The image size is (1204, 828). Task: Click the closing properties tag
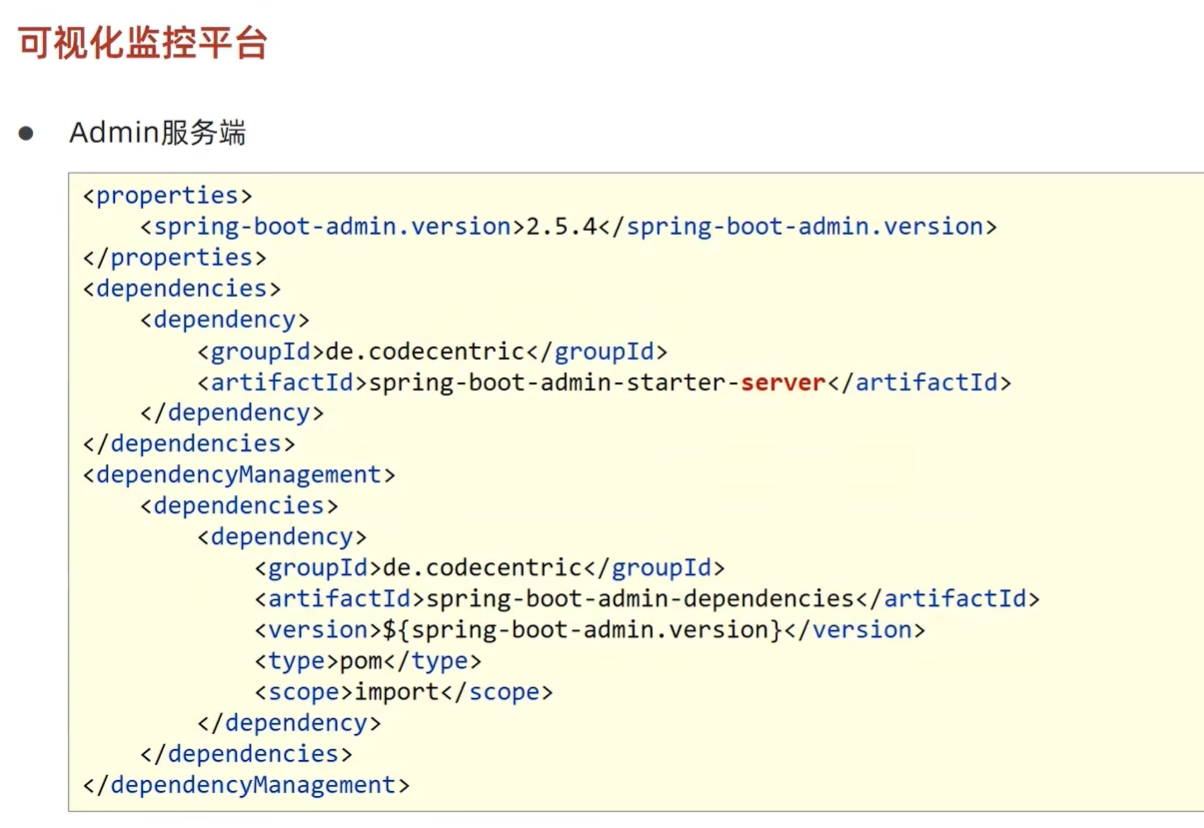click(174, 257)
